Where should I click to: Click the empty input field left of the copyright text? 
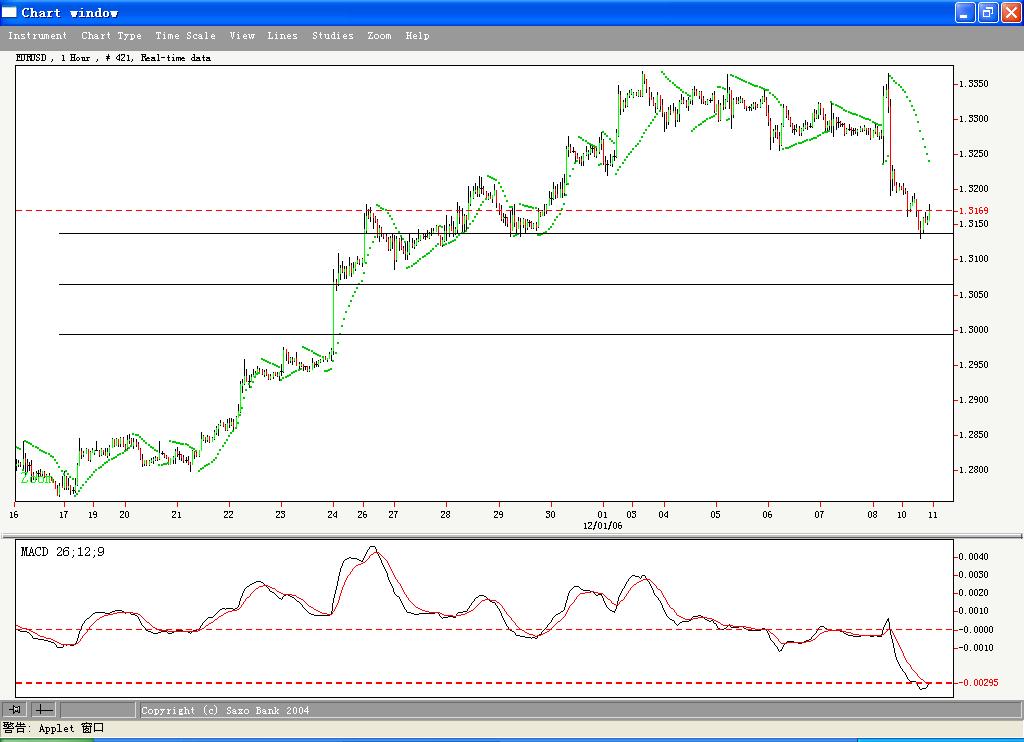pos(95,709)
